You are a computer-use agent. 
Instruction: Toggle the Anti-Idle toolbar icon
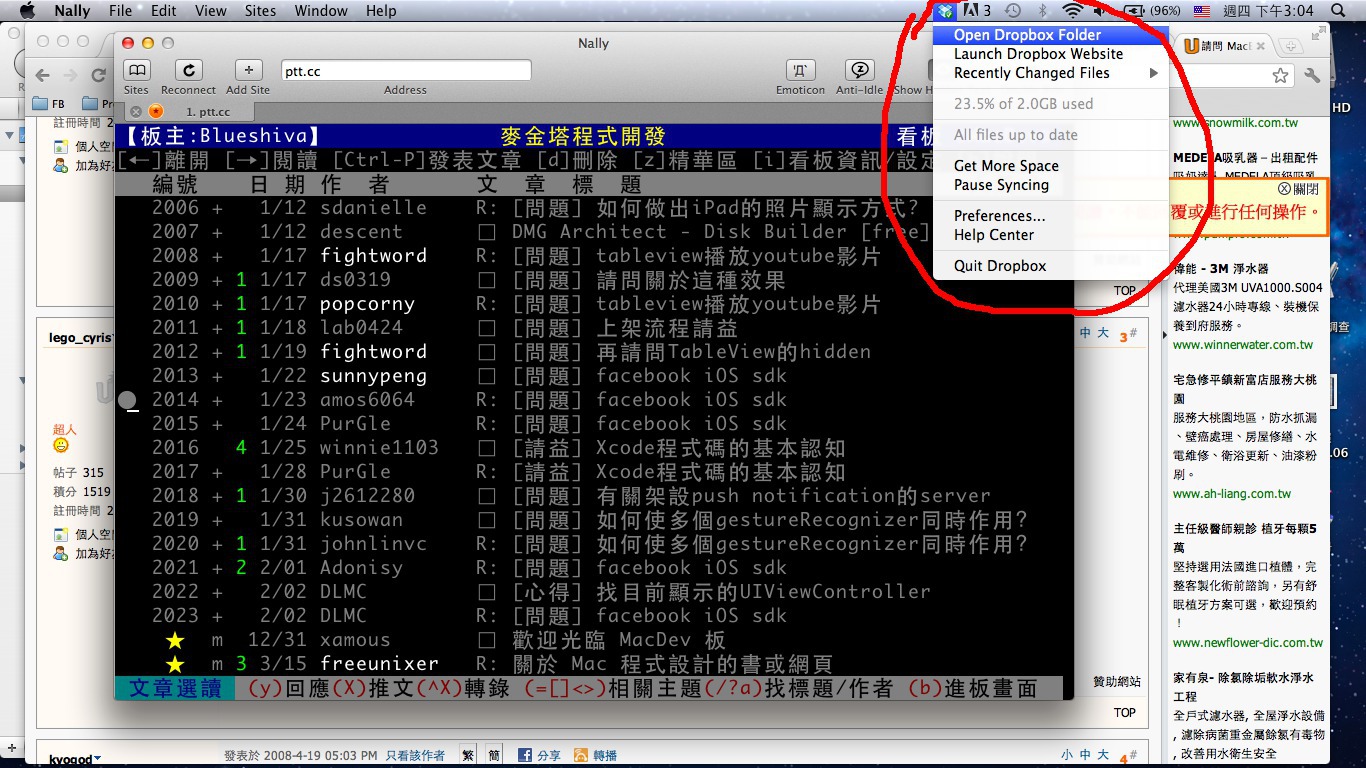(860, 70)
